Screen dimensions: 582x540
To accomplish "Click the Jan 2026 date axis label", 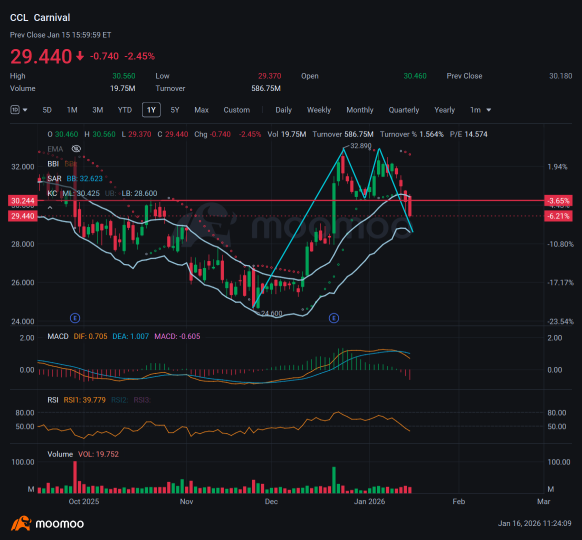I will pyautogui.click(x=369, y=501).
